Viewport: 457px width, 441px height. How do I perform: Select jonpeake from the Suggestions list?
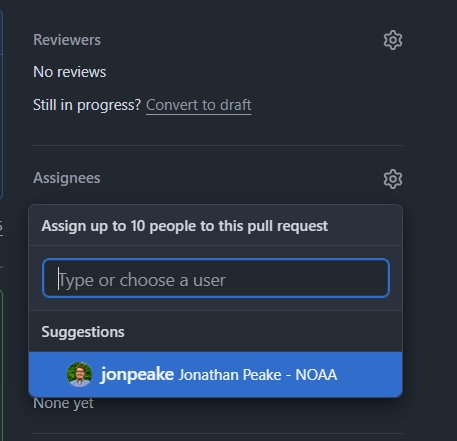point(215,374)
